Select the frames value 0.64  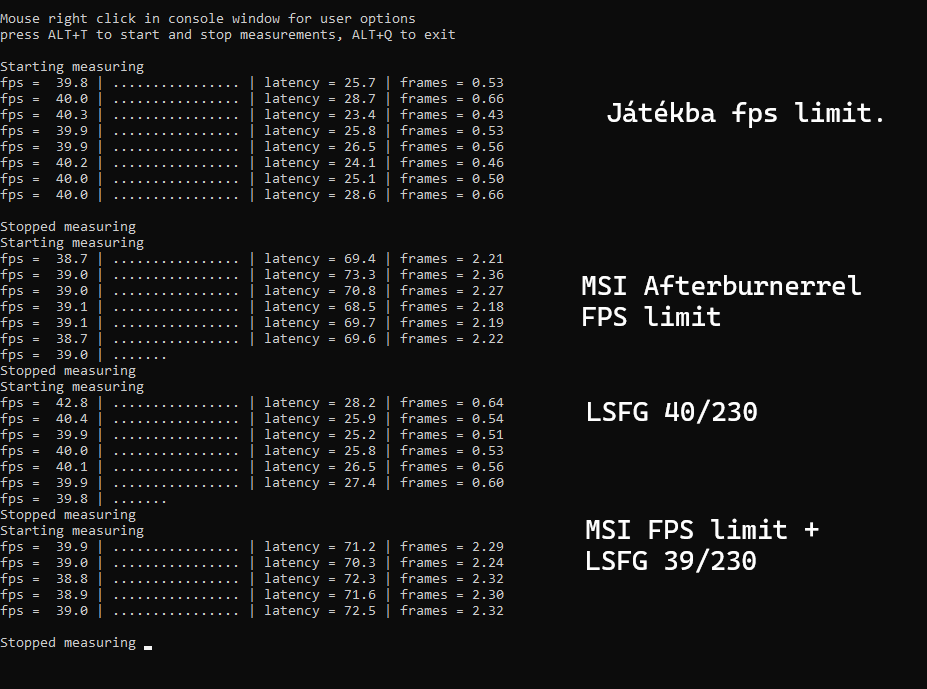click(488, 403)
